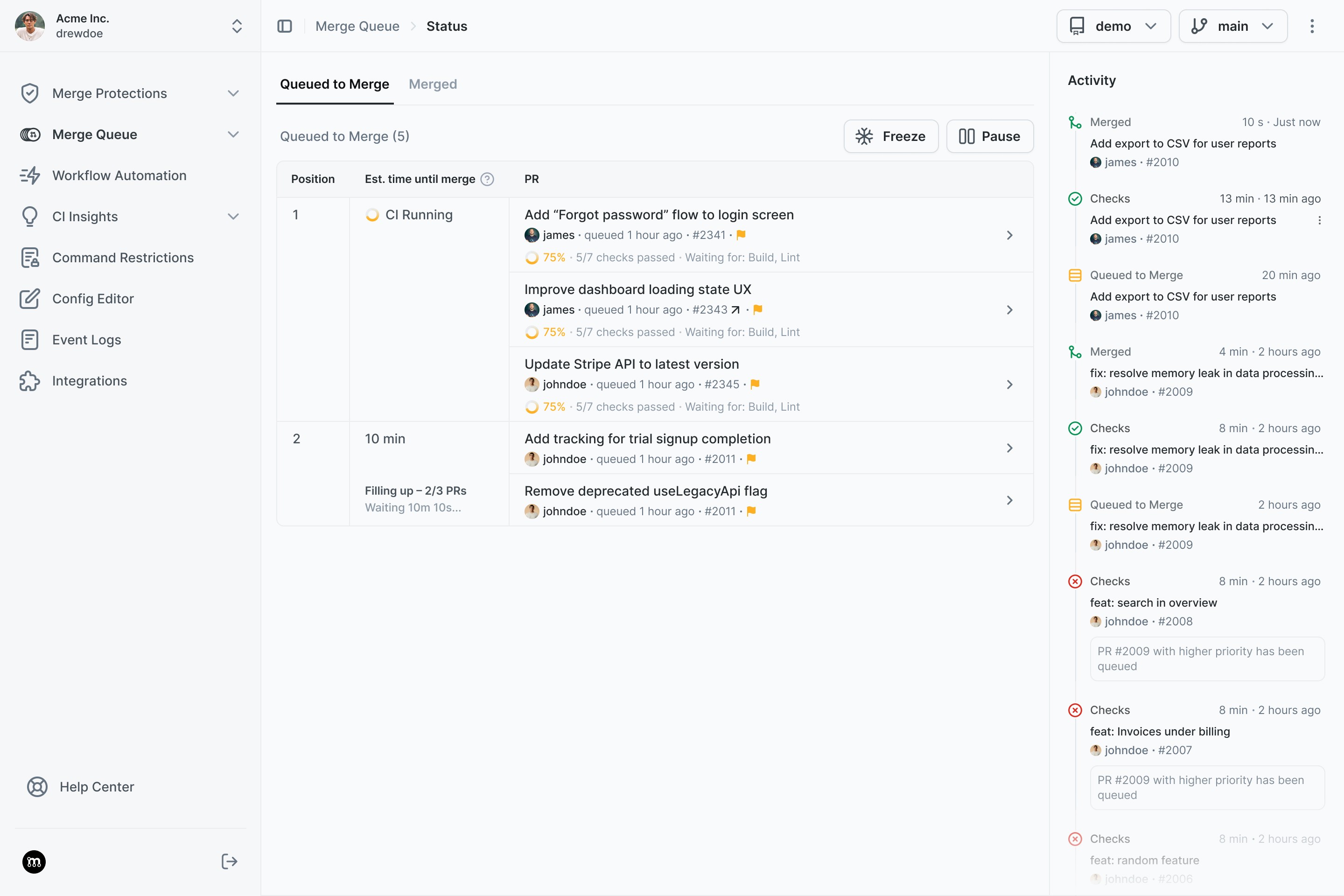Image resolution: width=1344 pixels, height=896 pixels.
Task: Select the Queued to Merge tab
Action: tap(334, 84)
